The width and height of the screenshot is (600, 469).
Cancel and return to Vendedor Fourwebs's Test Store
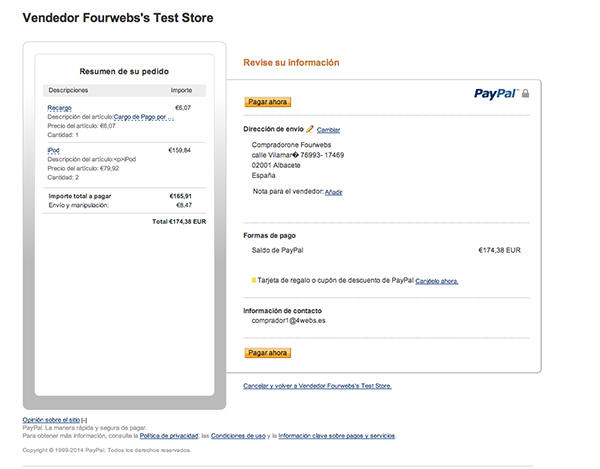click(x=317, y=386)
